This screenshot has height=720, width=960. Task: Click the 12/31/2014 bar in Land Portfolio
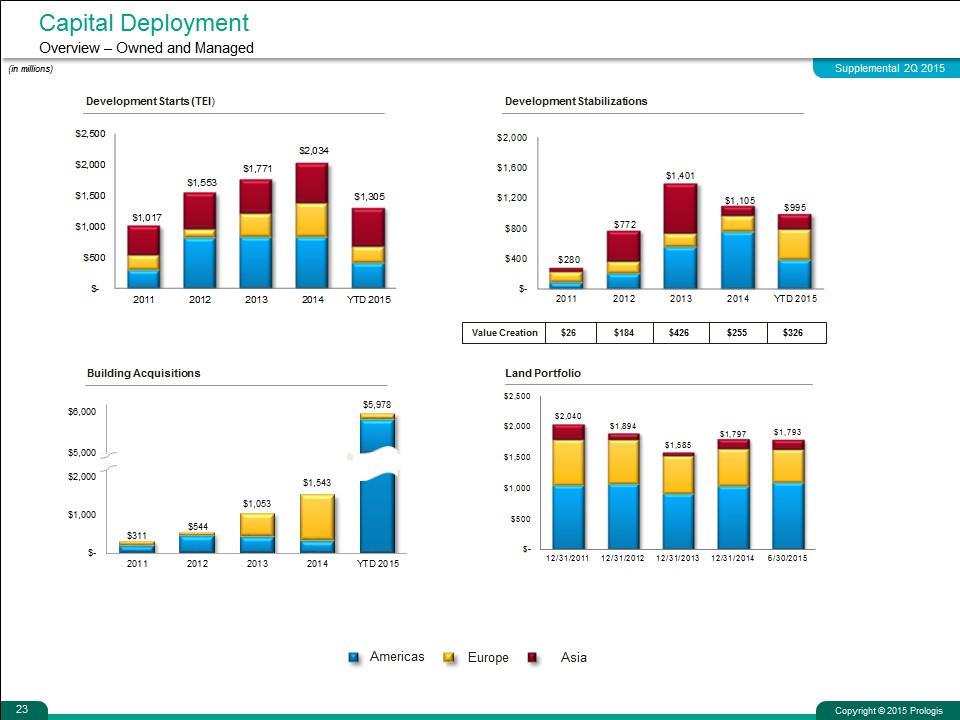[733, 494]
